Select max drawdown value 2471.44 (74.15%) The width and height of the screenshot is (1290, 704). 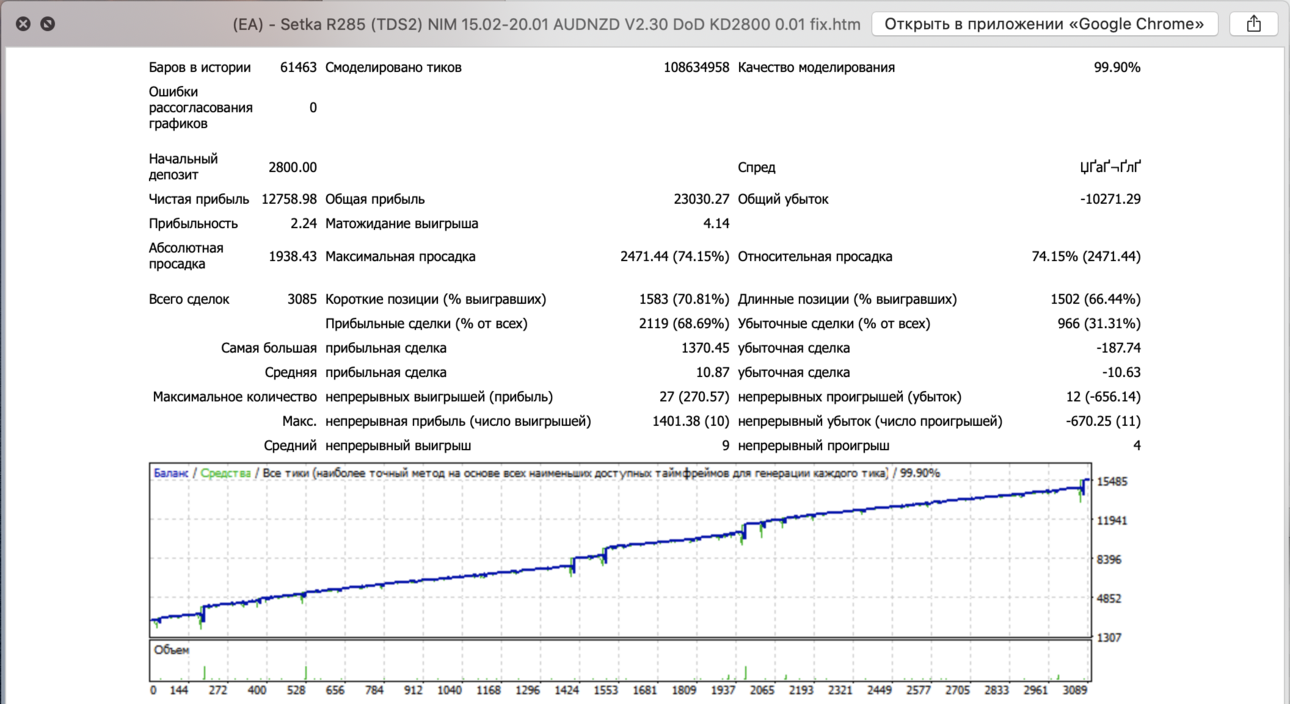coord(675,257)
